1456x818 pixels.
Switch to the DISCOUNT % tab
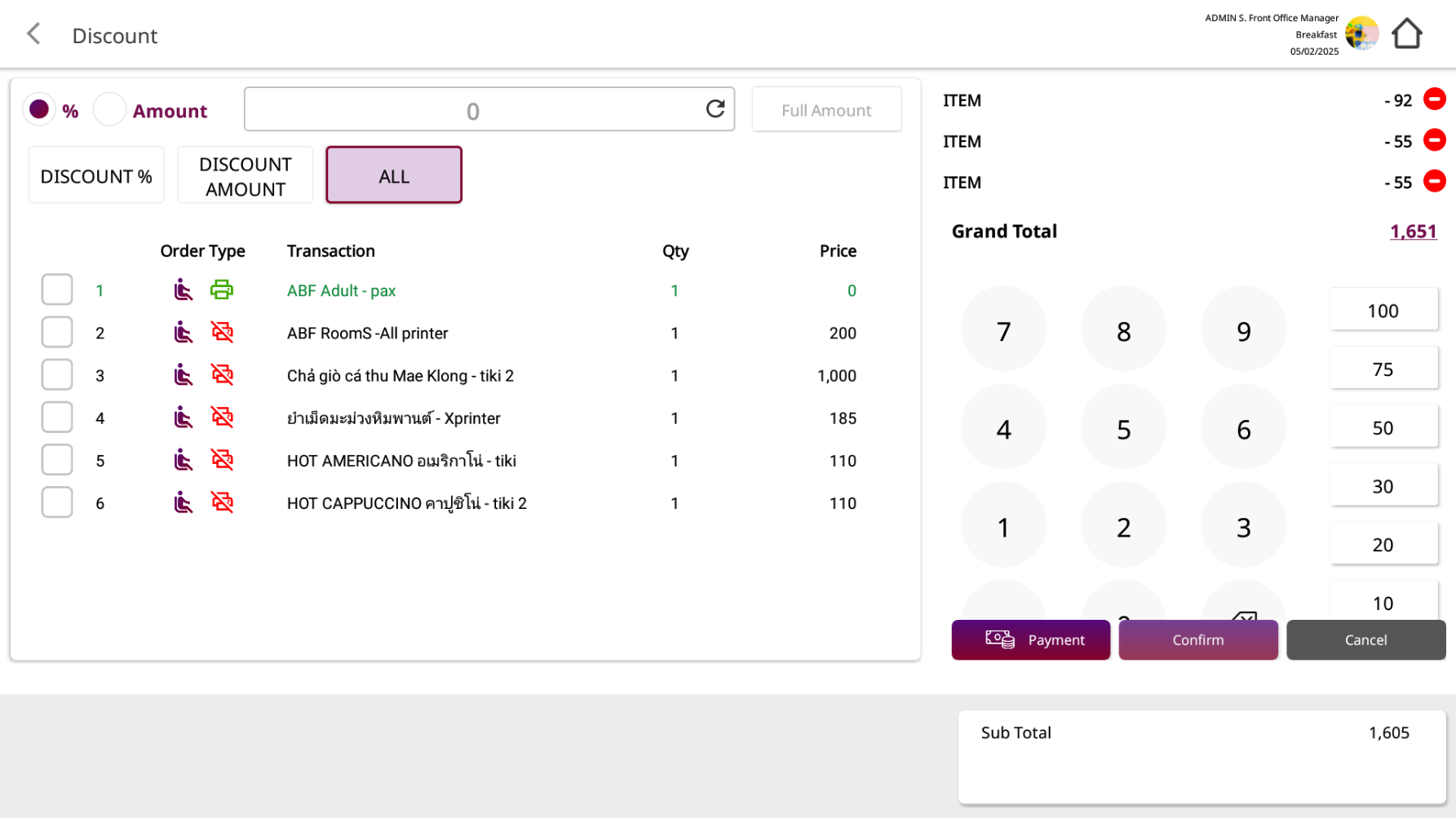click(x=96, y=175)
